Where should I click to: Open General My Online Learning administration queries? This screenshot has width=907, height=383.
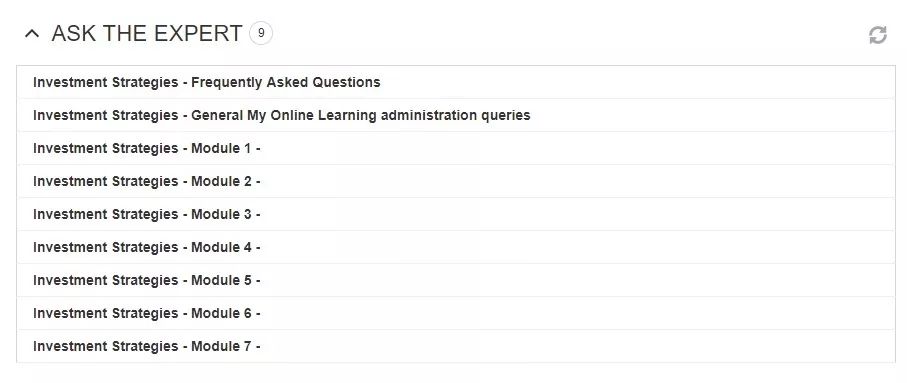456,115
